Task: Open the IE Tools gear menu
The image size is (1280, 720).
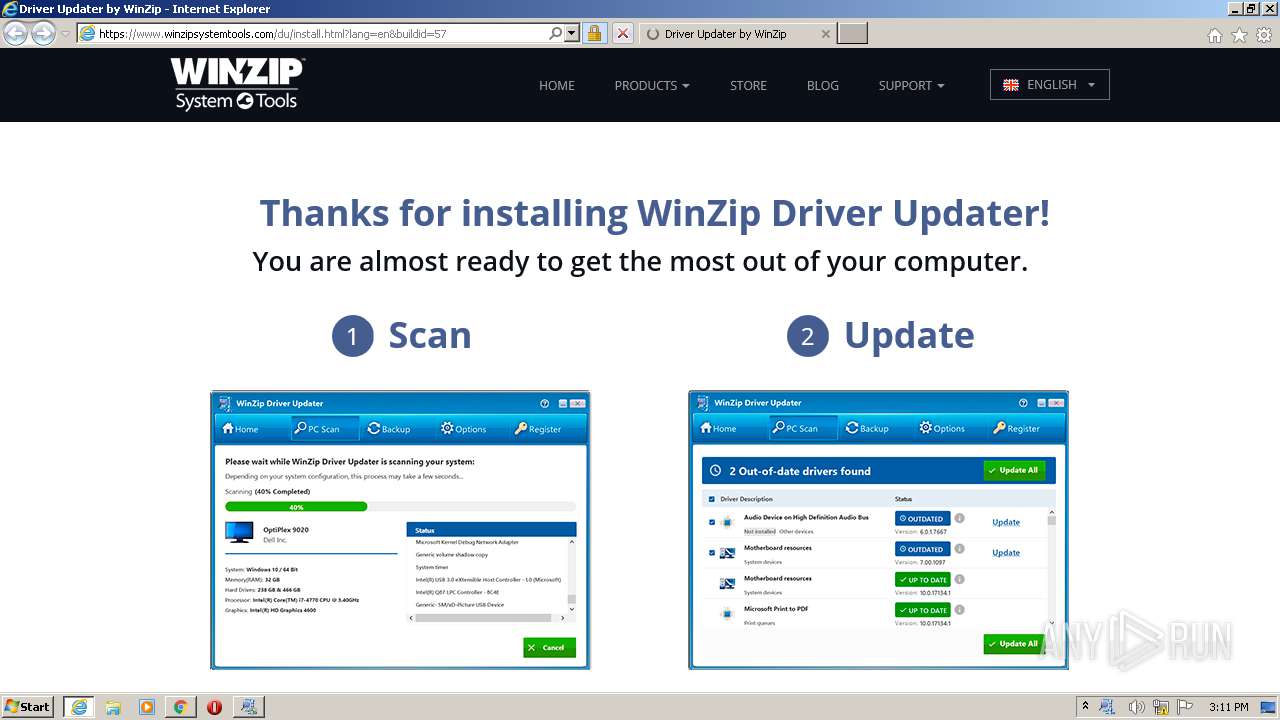Action: tap(1264, 35)
